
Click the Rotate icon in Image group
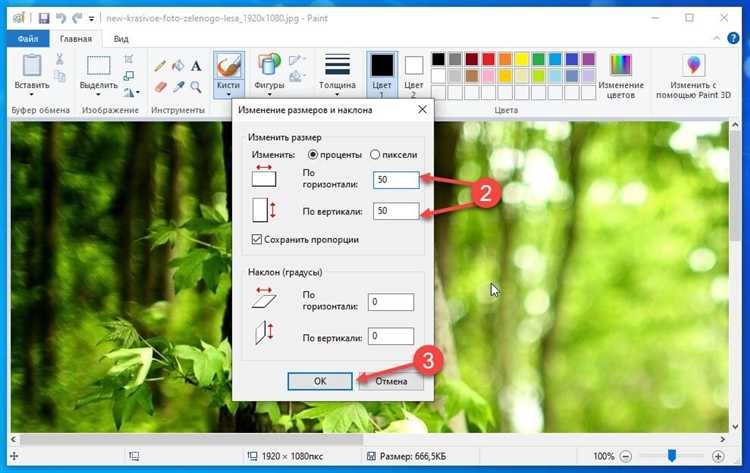click(x=128, y=92)
